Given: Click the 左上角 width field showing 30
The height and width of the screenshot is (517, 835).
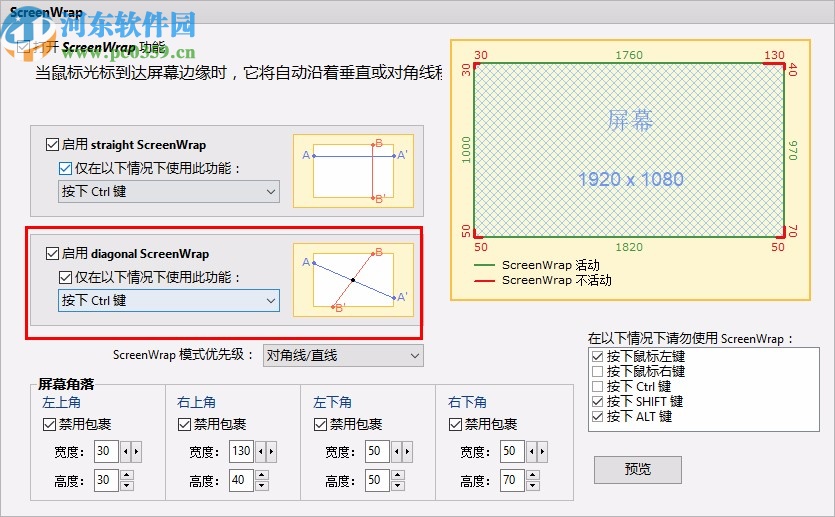Looking at the screenshot, I should [x=106, y=451].
